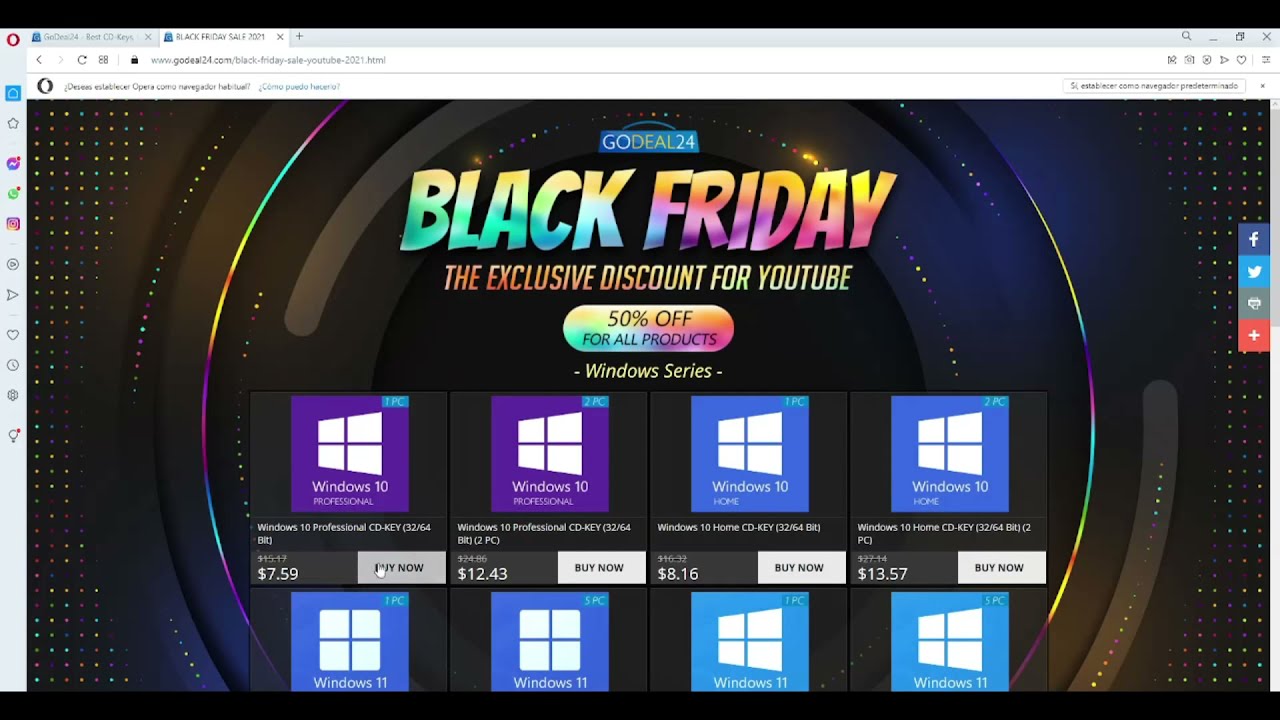Open 'Windows 10 Home CD-KEY (32/64 Bit) (2 PC)' title
1280x720 pixels.
pos(944,533)
